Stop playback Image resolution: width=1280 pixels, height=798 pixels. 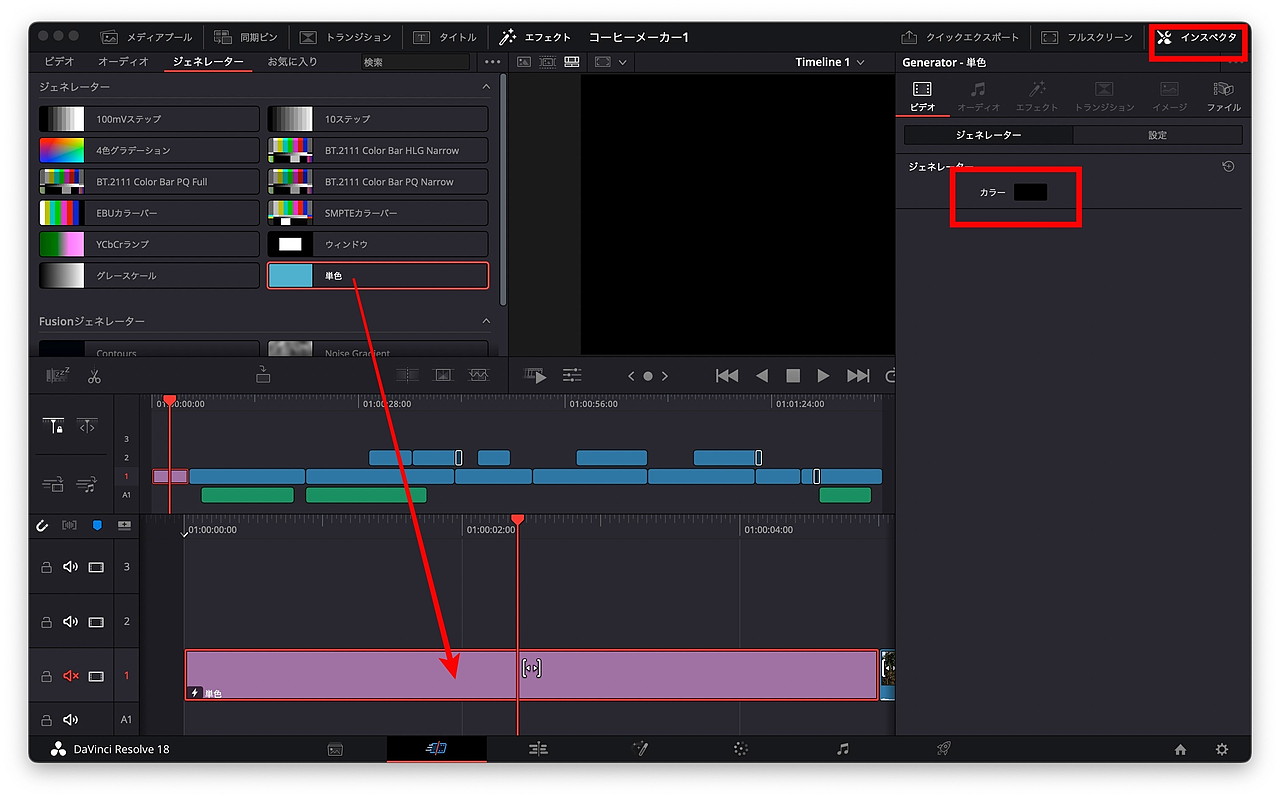point(793,376)
